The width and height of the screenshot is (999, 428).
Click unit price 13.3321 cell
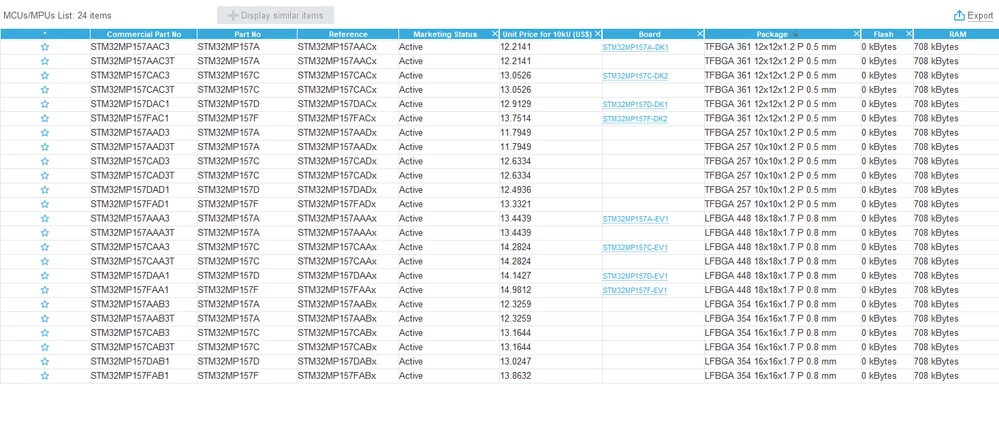coord(551,204)
